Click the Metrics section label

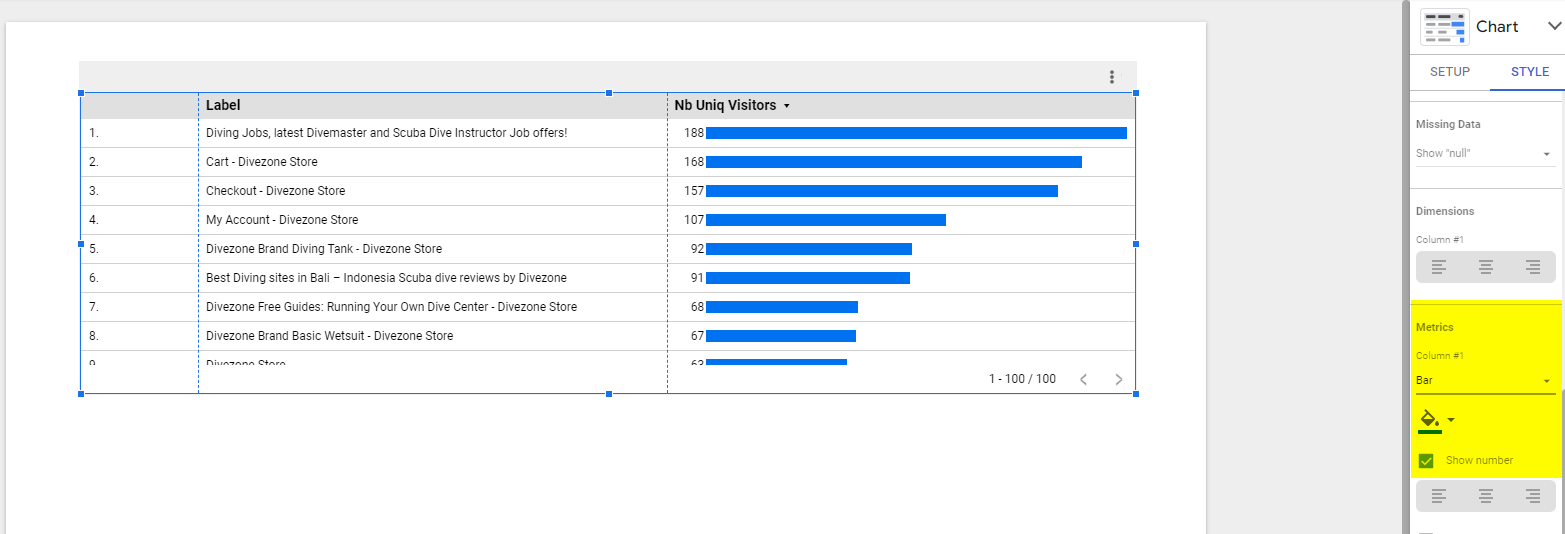pos(1434,327)
